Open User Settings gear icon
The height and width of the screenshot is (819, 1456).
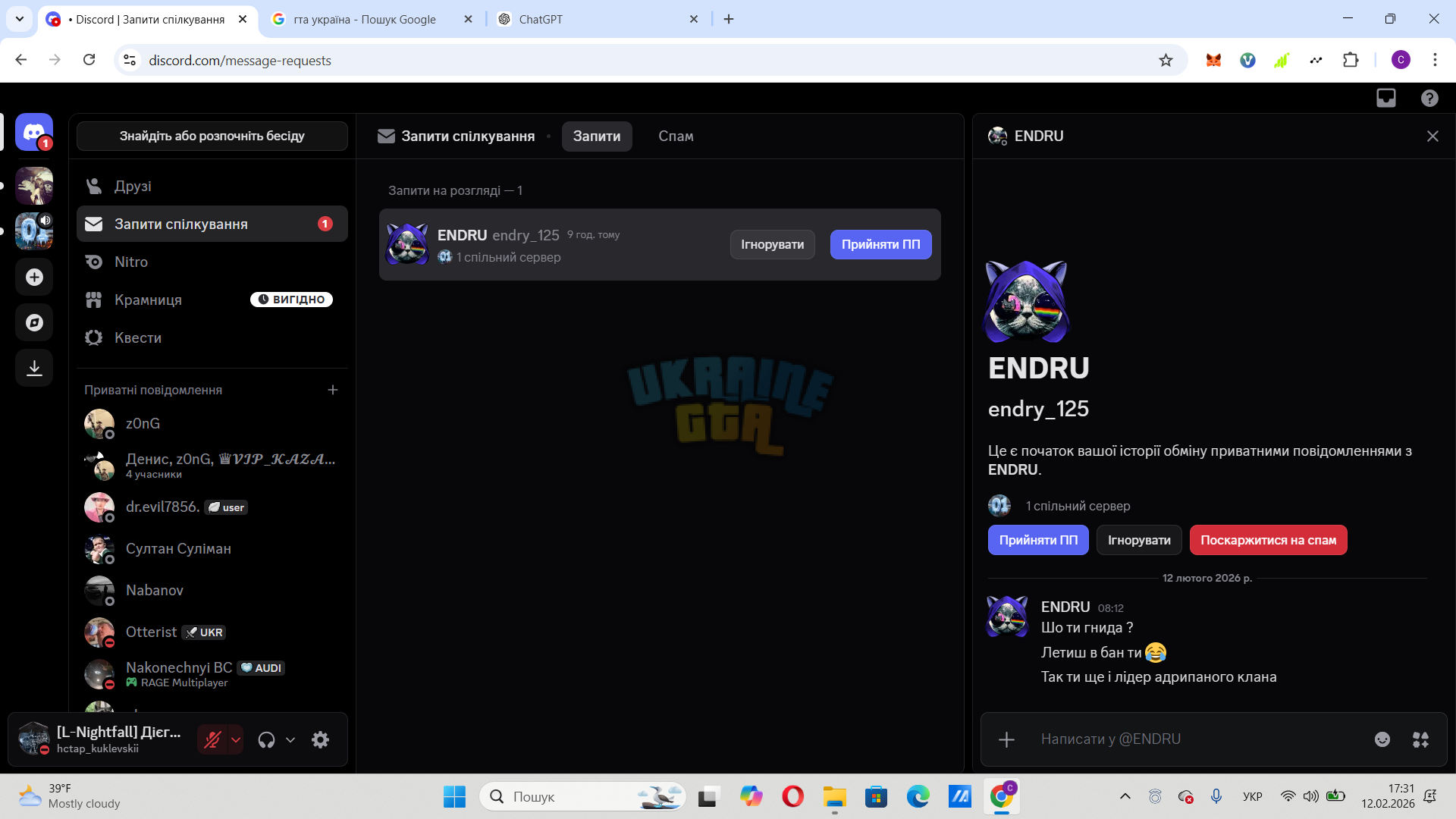pos(321,739)
